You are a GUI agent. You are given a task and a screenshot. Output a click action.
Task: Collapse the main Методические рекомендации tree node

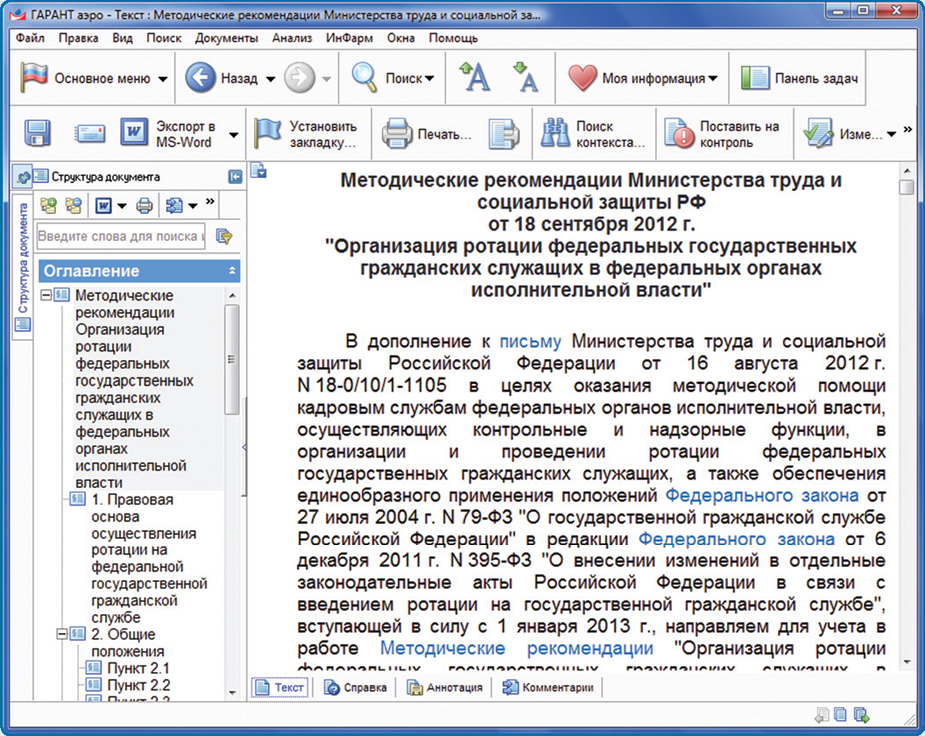coord(46,296)
